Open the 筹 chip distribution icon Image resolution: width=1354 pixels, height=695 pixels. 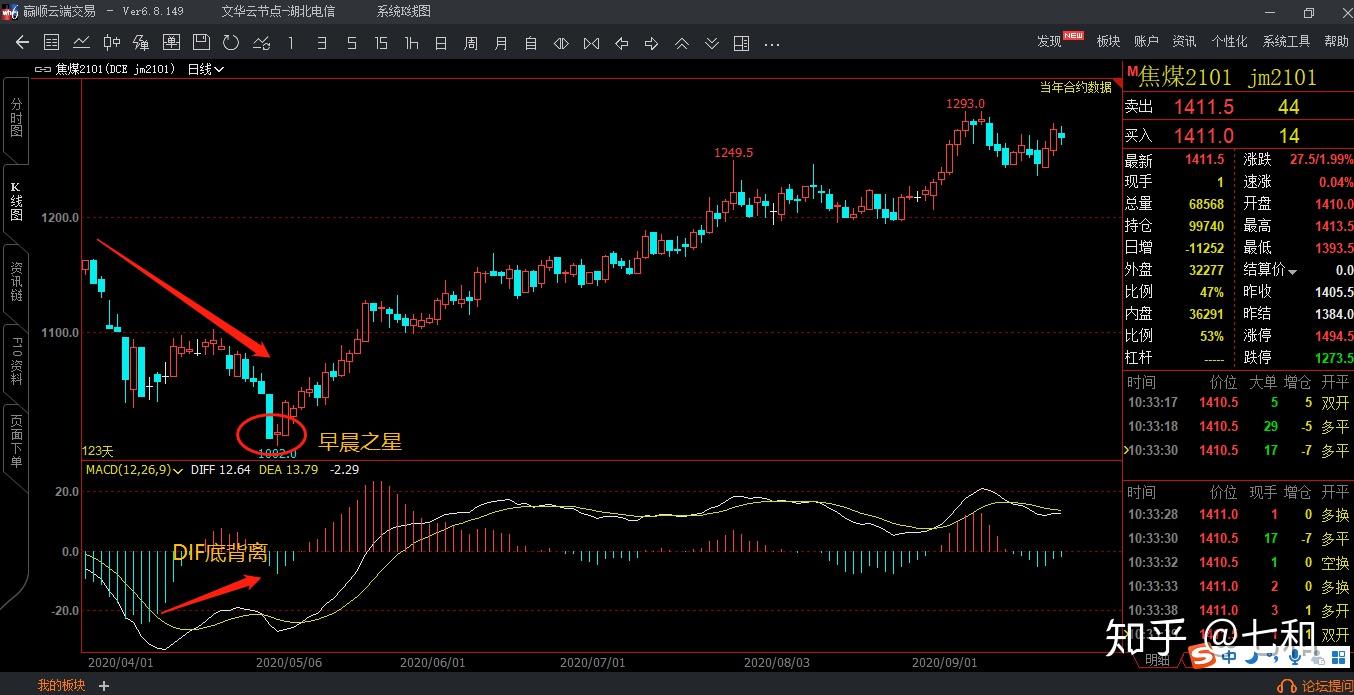point(141,43)
